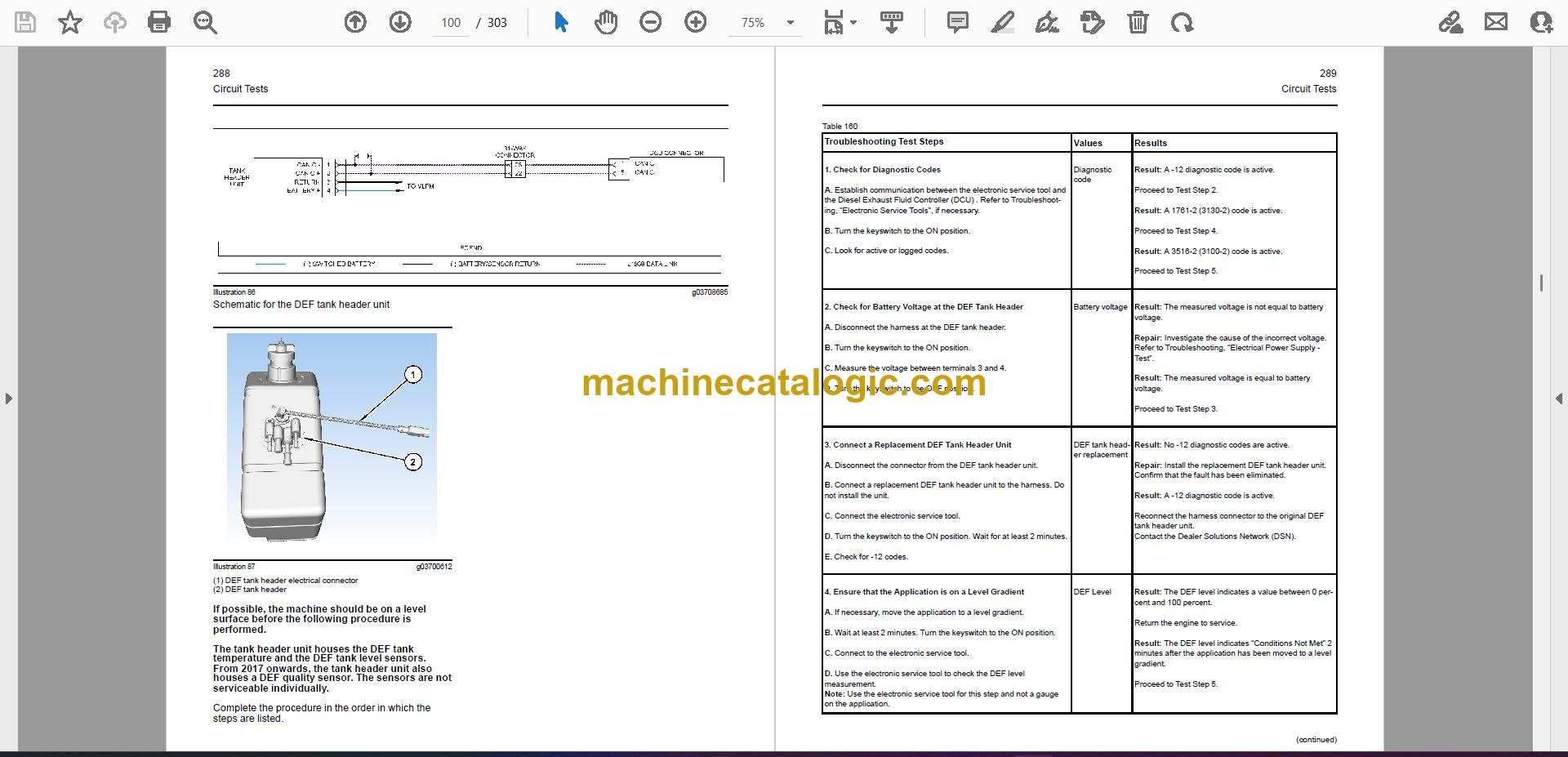This screenshot has height=757, width=1568.
Task: Click the Save file icon
Action: (x=25, y=22)
